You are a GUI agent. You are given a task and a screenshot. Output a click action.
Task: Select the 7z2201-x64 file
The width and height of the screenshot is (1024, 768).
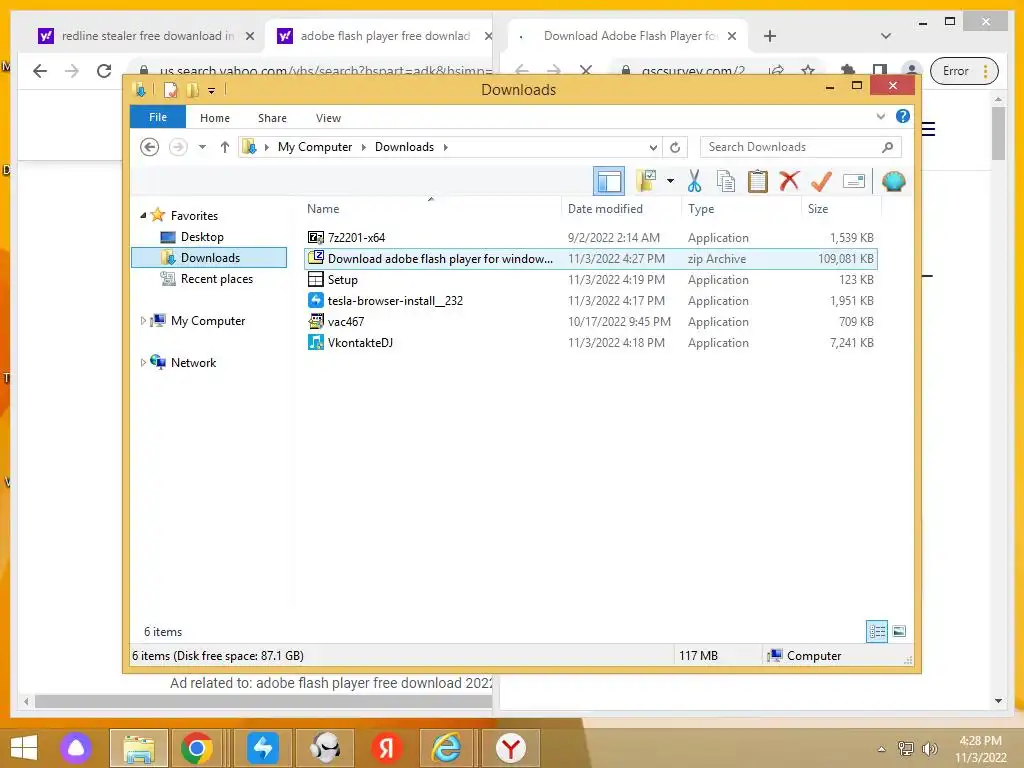(x=590, y=238)
